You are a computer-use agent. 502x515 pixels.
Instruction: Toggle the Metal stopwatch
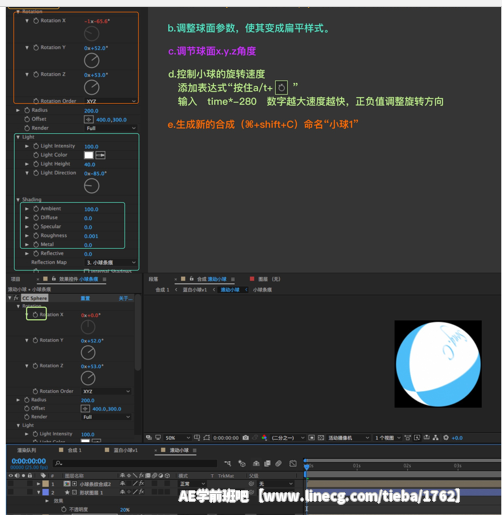point(36,244)
